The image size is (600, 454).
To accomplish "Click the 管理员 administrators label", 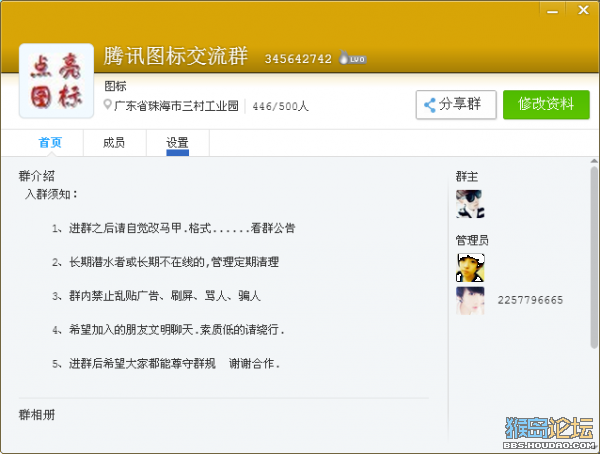I will [x=472, y=240].
